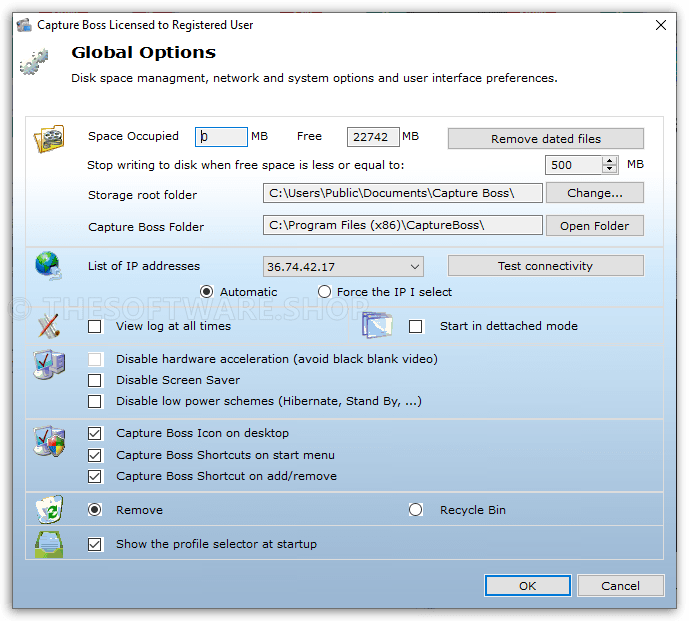Viewport: 689px width, 621px height.
Task: Choose the Remove radio option
Action: (94, 510)
